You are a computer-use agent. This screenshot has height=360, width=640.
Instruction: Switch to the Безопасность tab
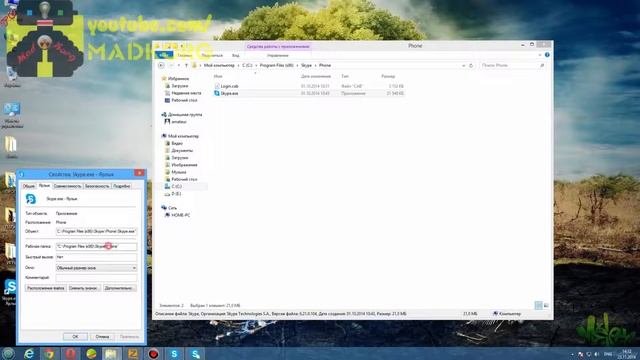97,186
